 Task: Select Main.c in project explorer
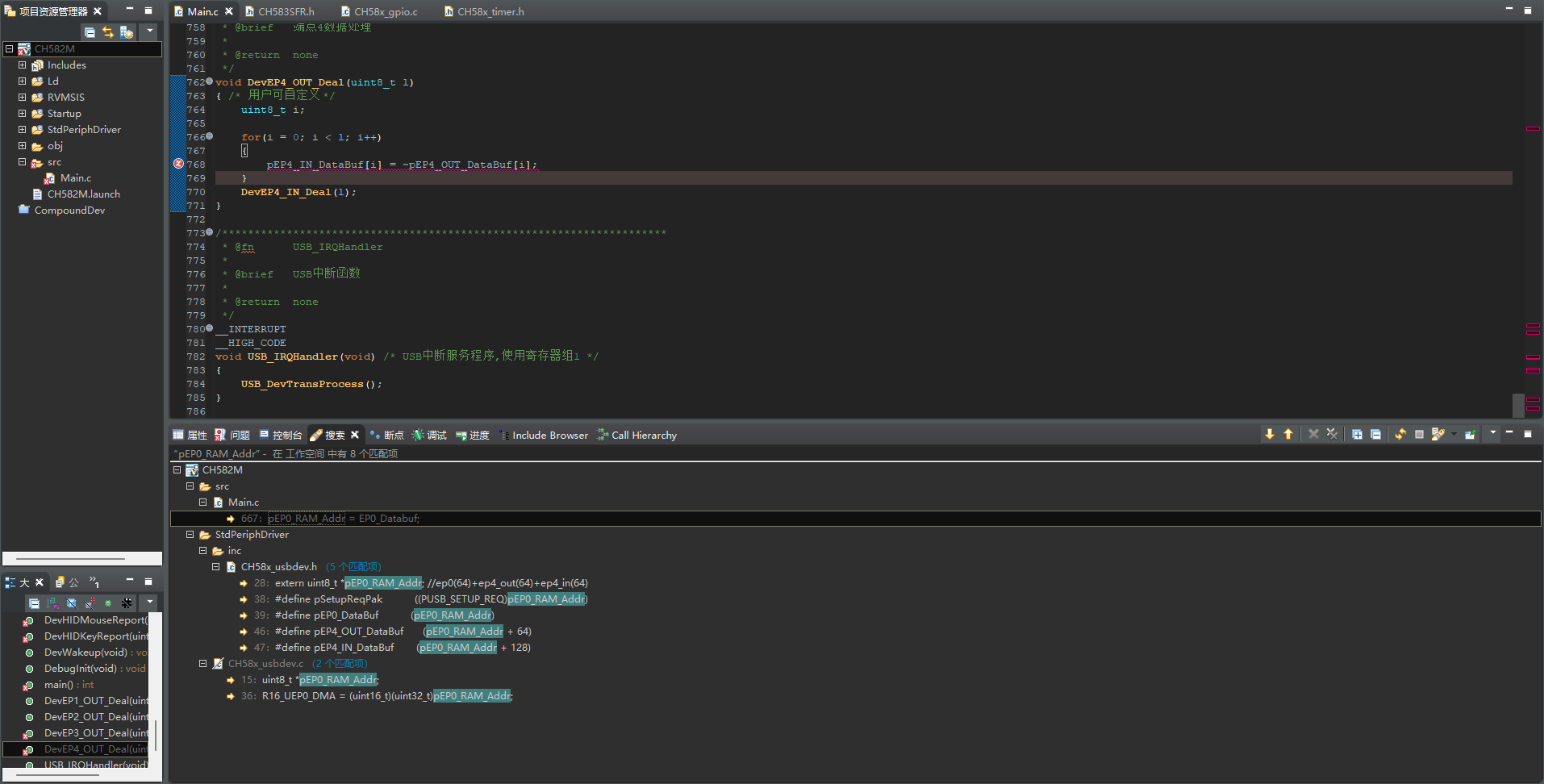coord(75,178)
